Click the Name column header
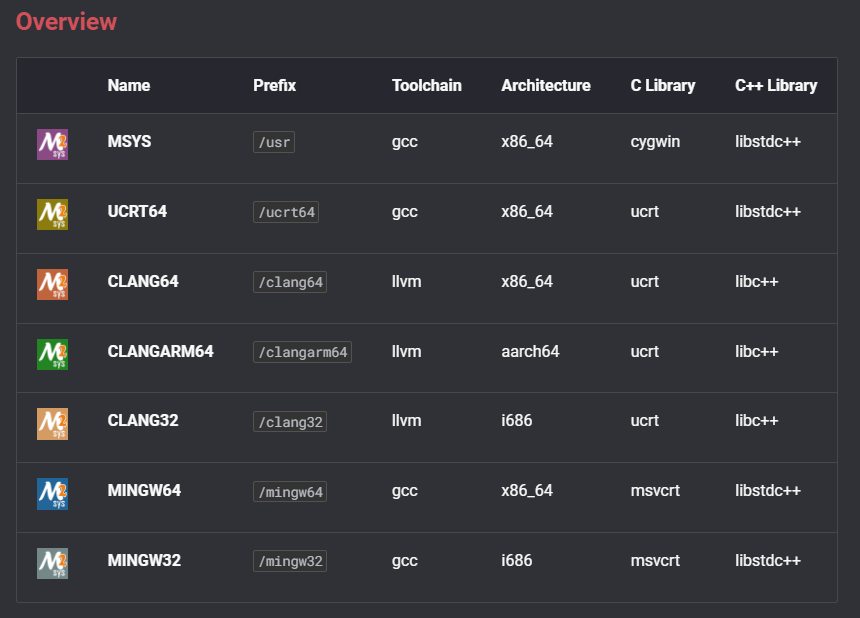This screenshot has height=618, width=860. tap(129, 85)
